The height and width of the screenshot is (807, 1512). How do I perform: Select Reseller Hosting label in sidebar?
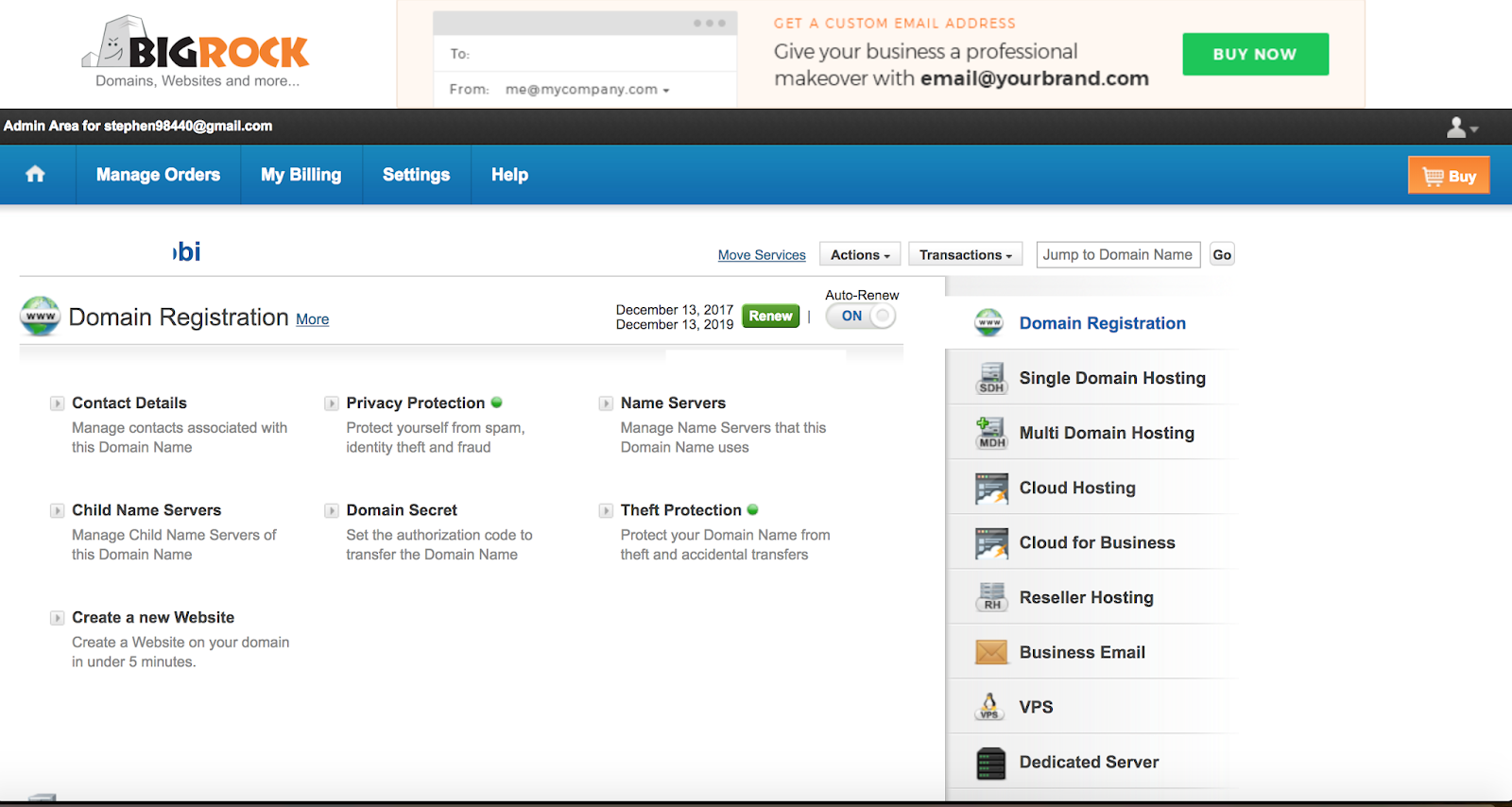[1087, 597]
